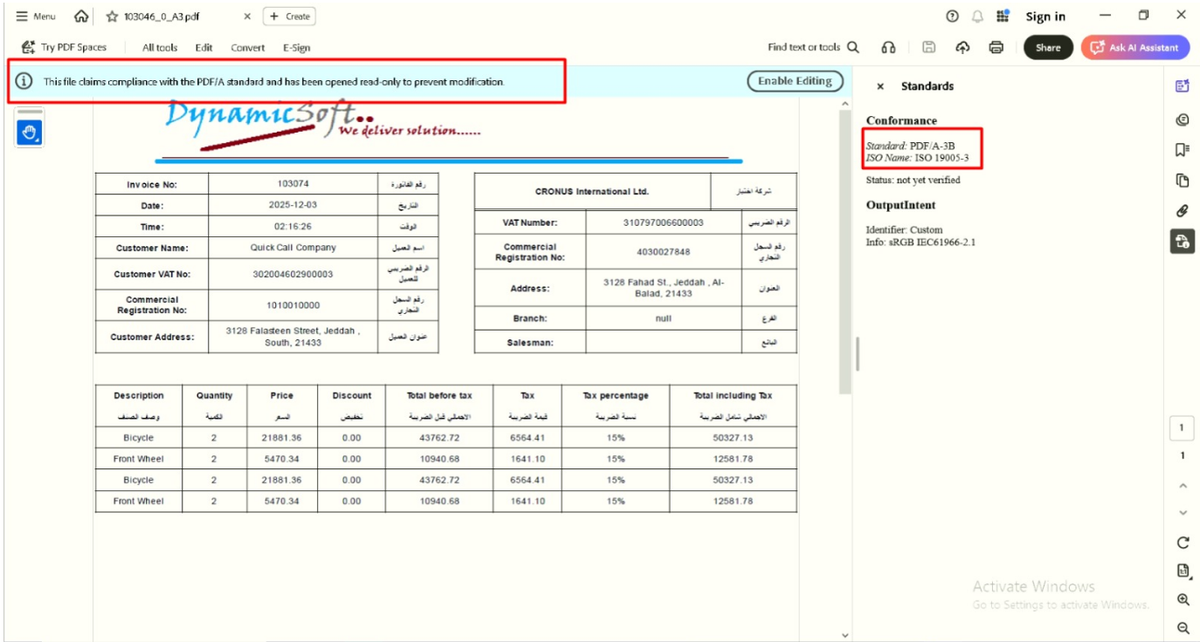1200x642 pixels.
Task: Open Try PDF Spaces
Action: [x=64, y=47]
